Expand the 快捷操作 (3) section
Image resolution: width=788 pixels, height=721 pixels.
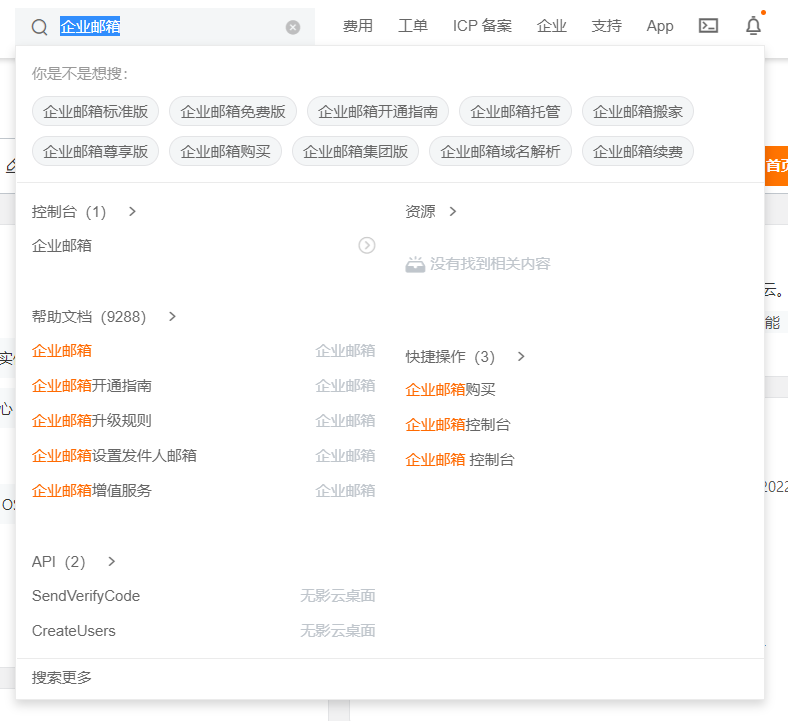point(521,357)
